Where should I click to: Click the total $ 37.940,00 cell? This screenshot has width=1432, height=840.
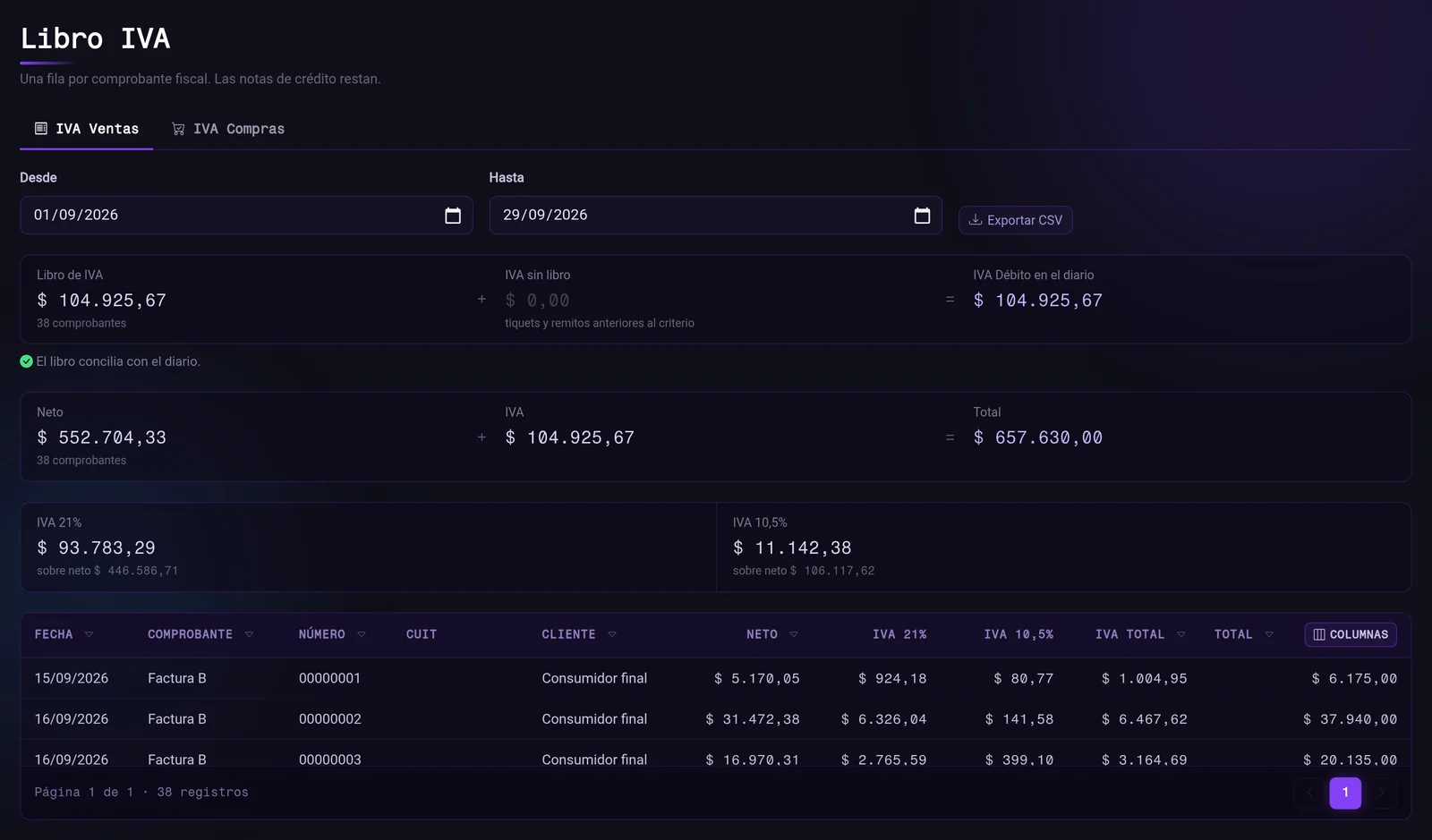pos(1350,719)
